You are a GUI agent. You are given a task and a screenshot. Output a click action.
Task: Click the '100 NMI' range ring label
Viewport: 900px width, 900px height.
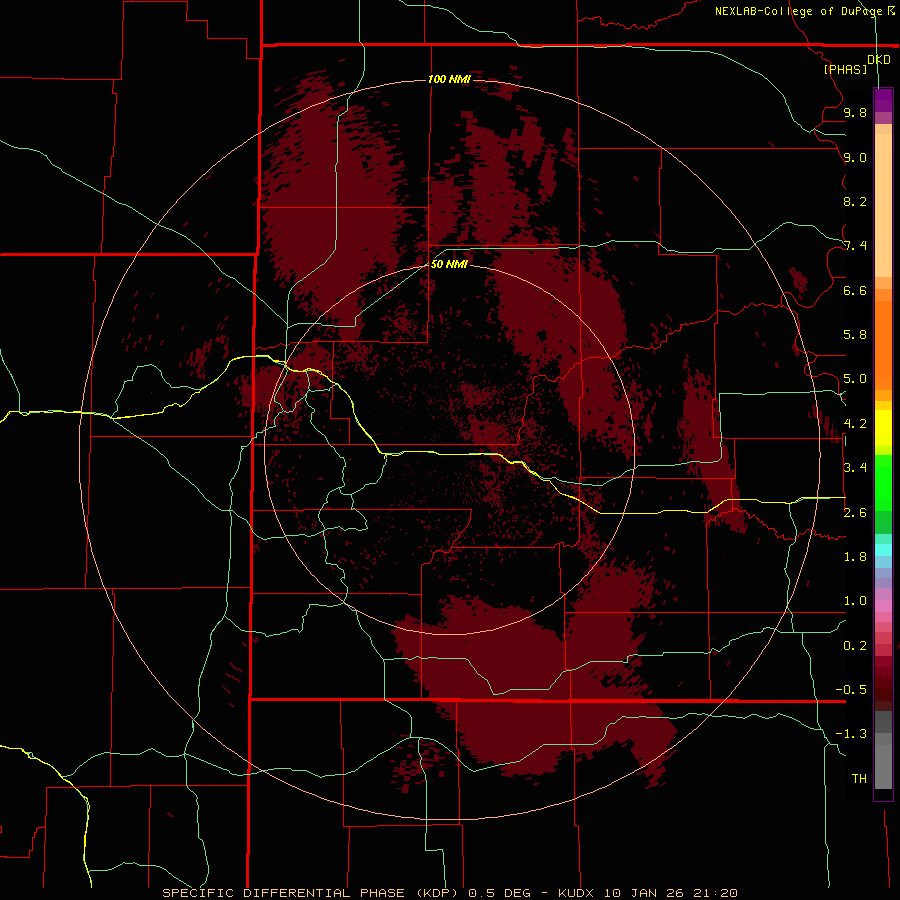coord(449,79)
